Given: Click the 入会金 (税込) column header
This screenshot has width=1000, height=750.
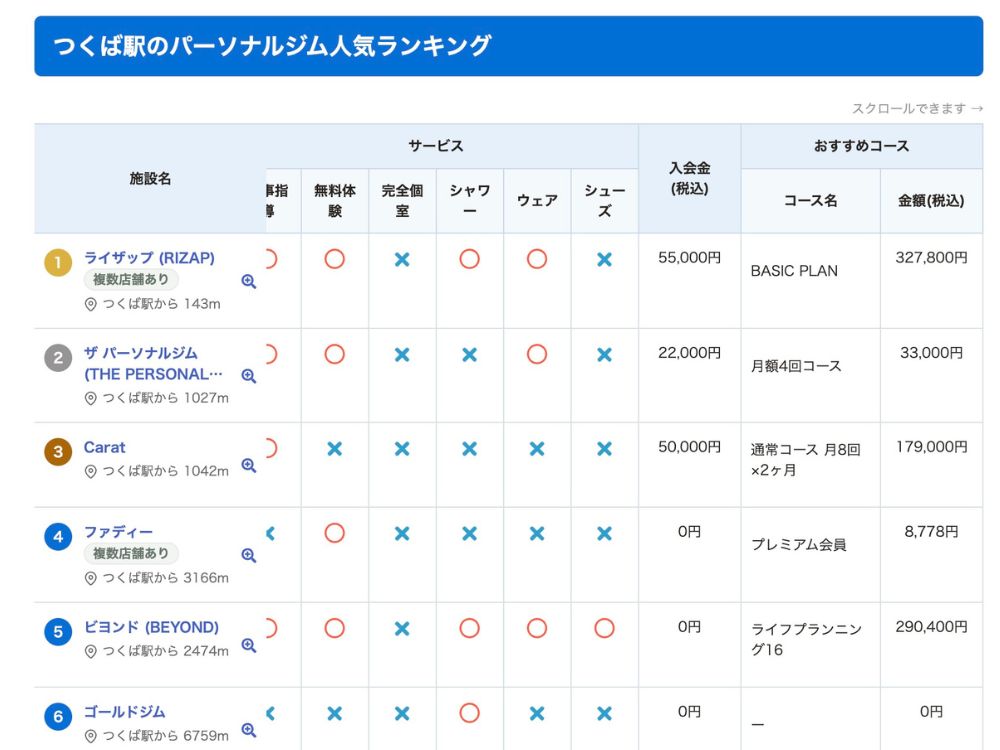Looking at the screenshot, I should [x=689, y=179].
